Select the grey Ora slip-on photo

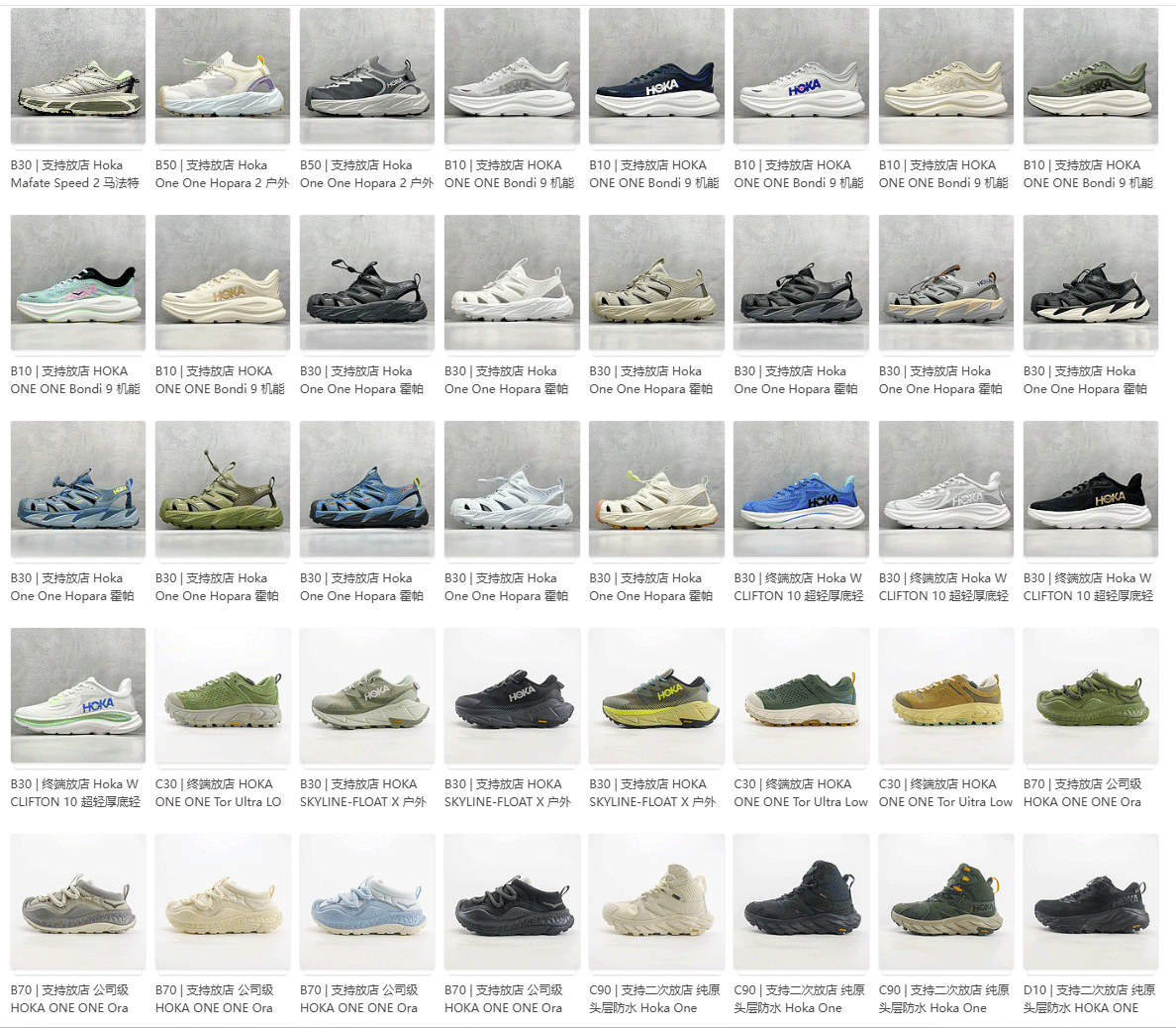(x=78, y=902)
